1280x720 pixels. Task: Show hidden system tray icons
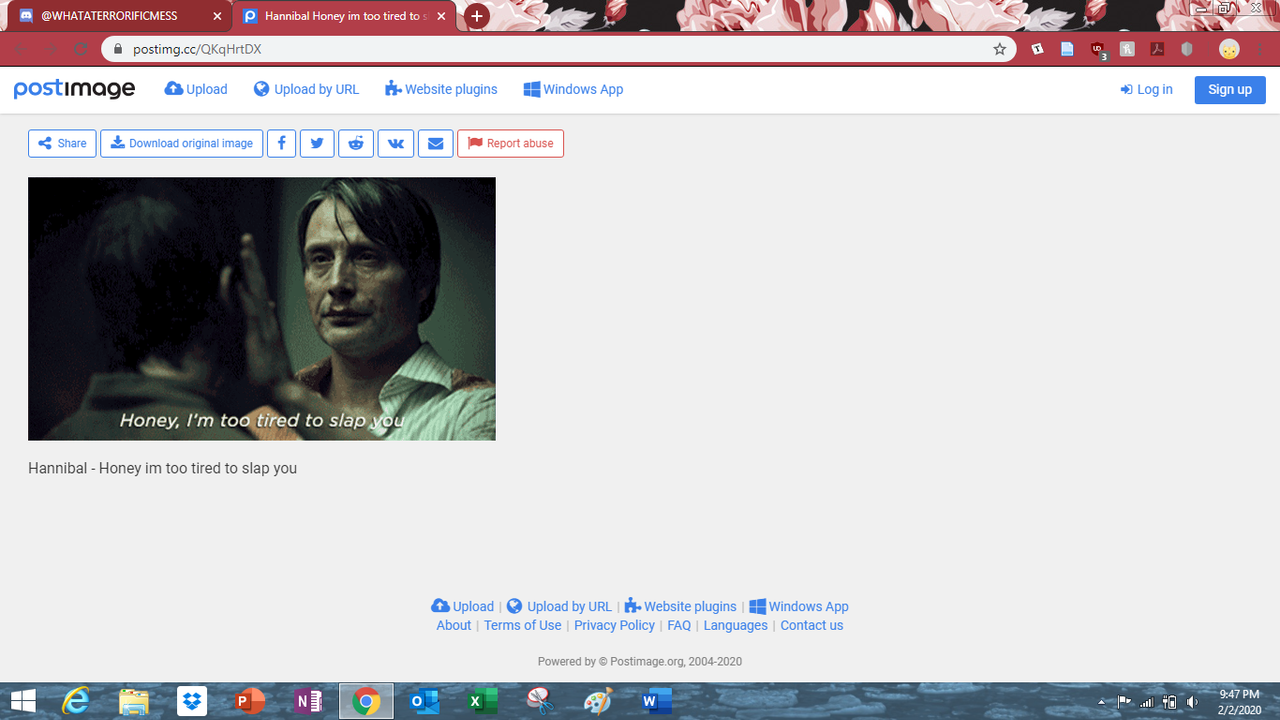[1102, 702]
